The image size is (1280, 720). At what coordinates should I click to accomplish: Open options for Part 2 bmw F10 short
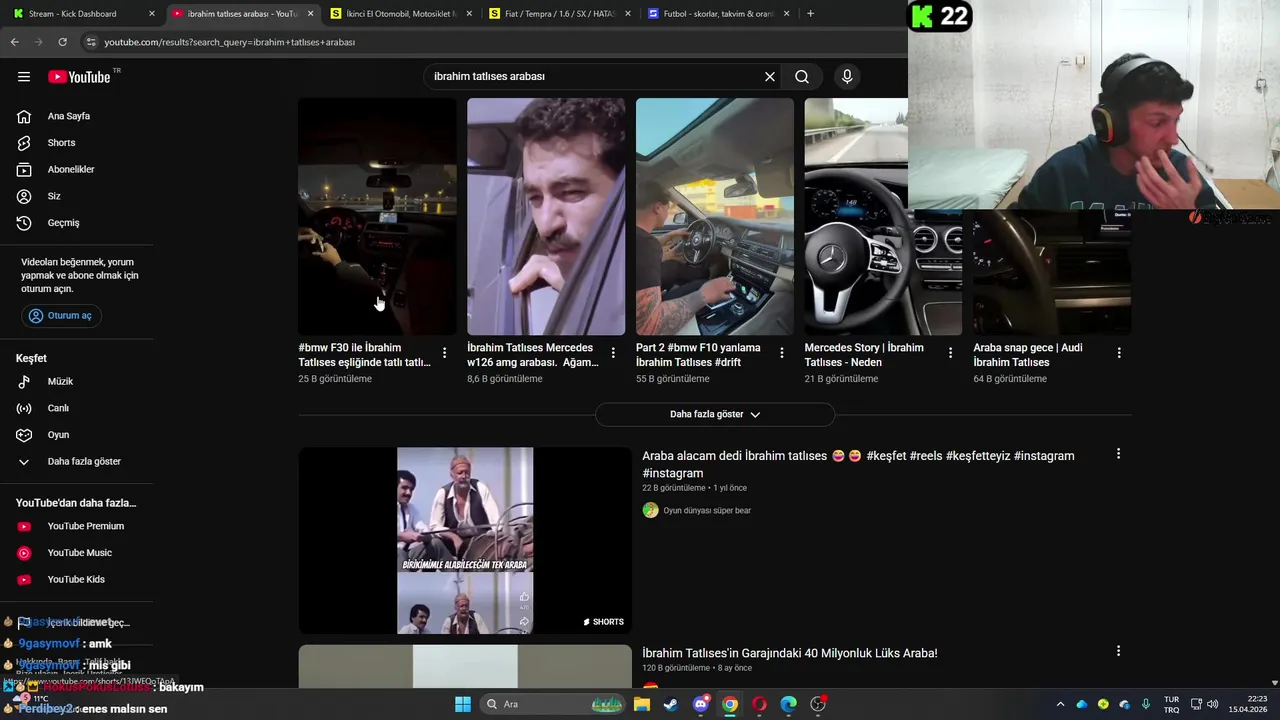[782, 353]
